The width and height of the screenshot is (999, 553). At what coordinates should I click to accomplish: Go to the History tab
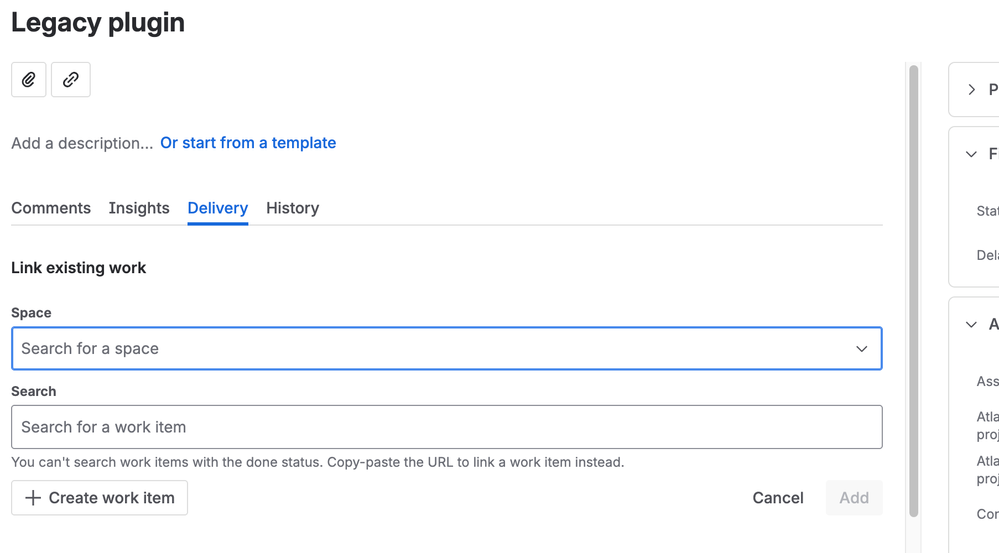click(x=293, y=208)
